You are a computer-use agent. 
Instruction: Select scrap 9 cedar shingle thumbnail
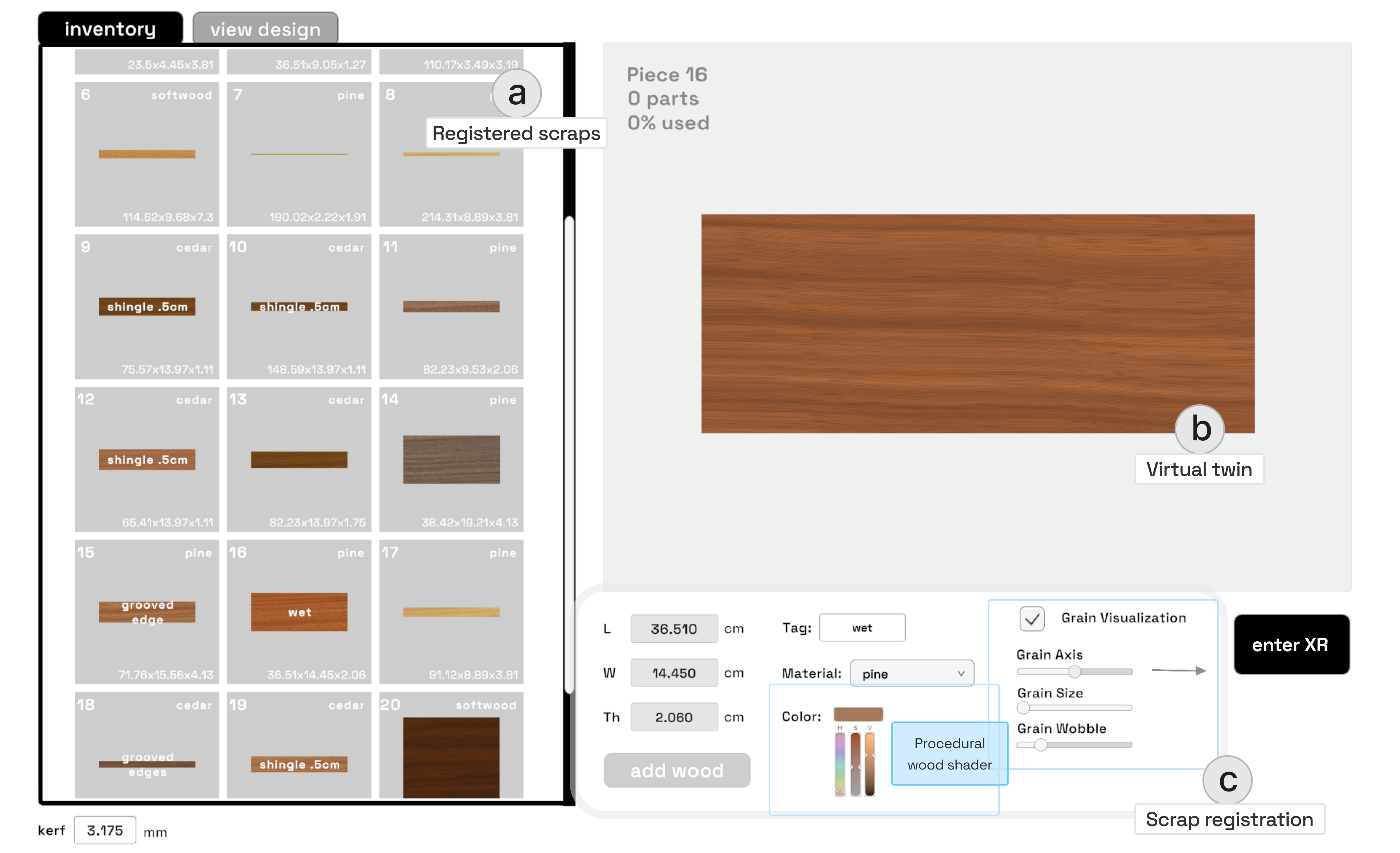tap(146, 306)
